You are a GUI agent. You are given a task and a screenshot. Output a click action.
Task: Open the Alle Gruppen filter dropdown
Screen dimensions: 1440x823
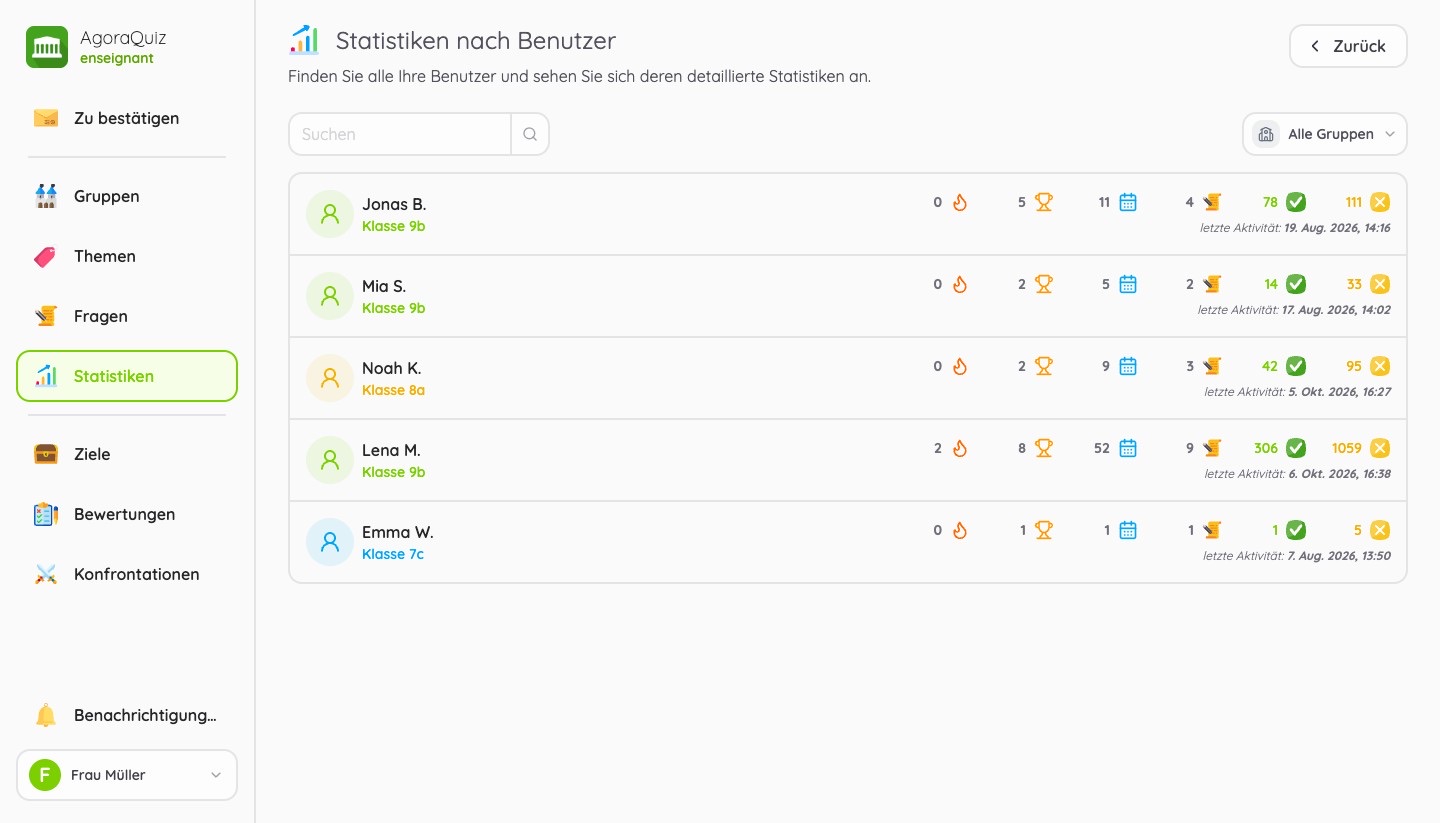point(1325,134)
